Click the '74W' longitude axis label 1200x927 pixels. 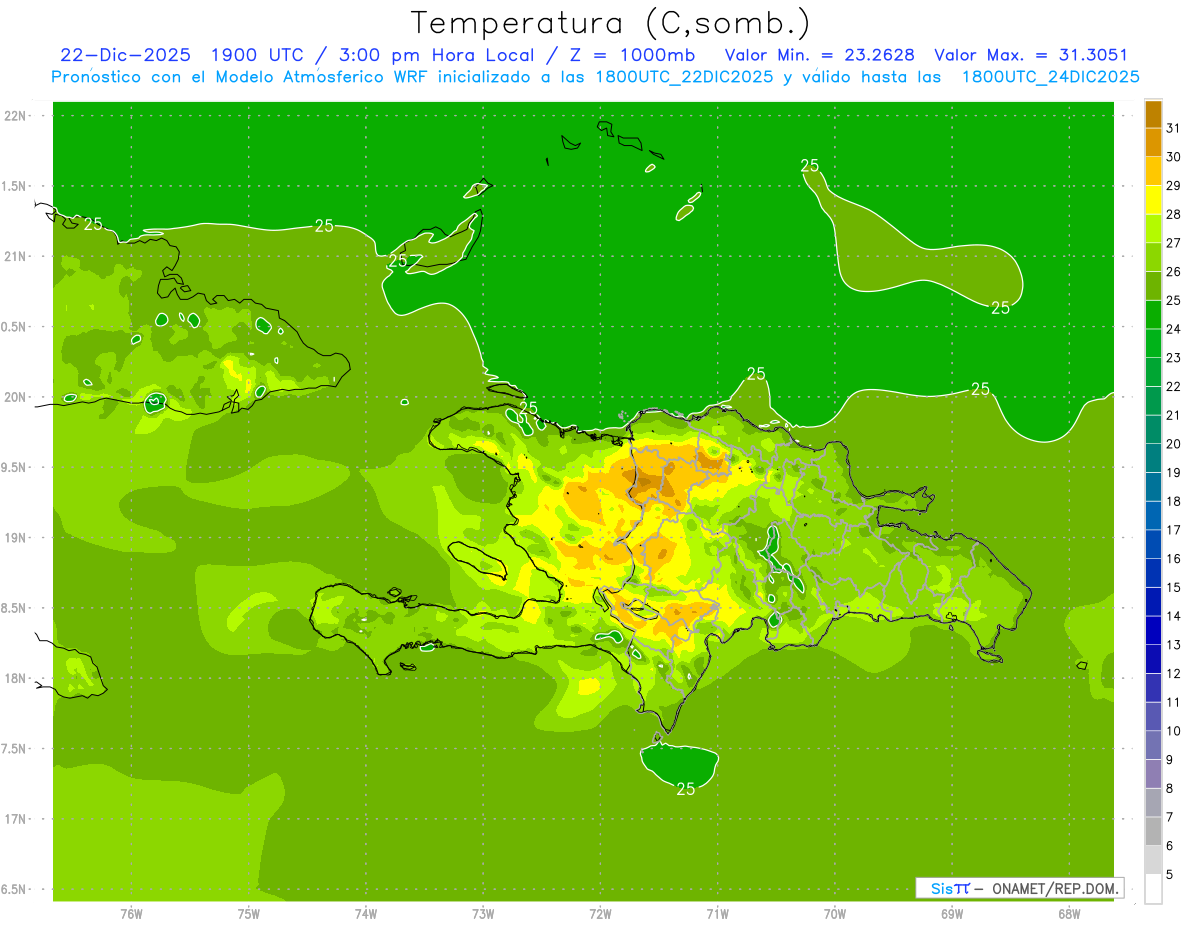pyautogui.click(x=366, y=913)
